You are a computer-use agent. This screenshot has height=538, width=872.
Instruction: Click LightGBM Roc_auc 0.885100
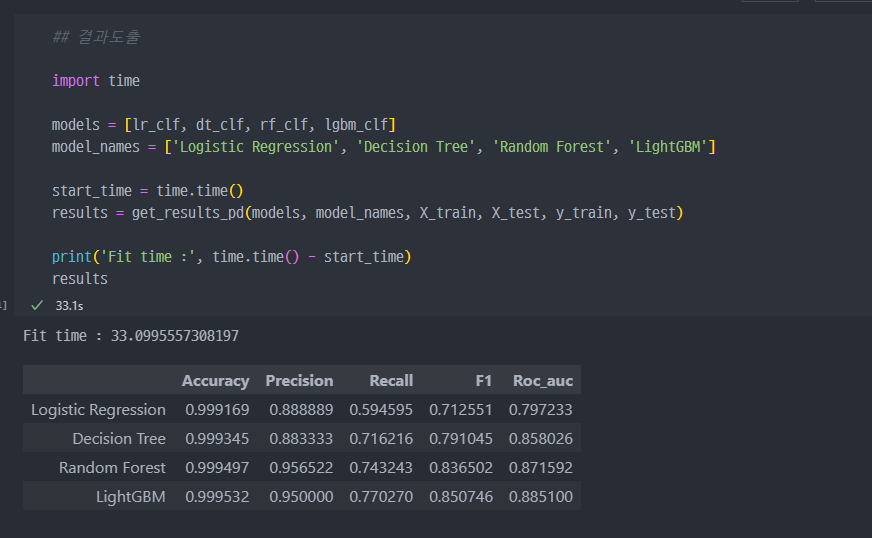click(541, 497)
